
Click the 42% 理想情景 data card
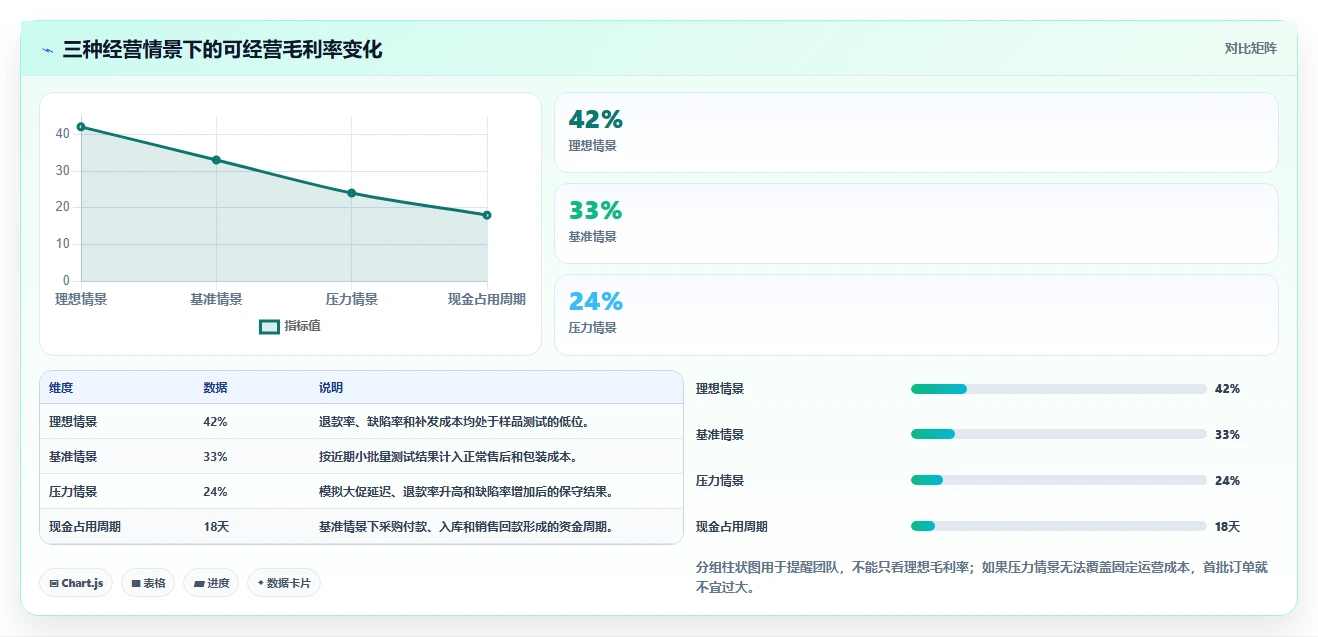[x=916, y=133]
